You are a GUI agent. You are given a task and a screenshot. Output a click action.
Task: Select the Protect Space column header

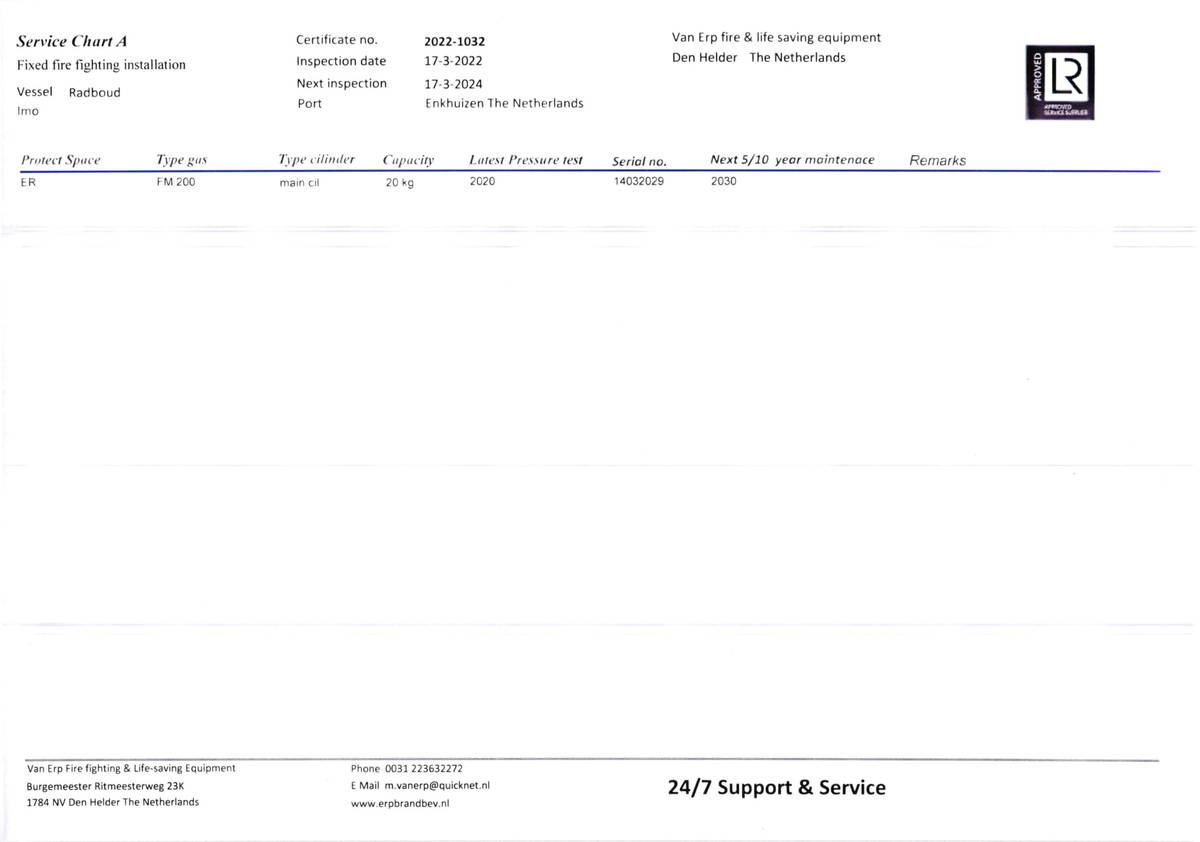pos(61,160)
